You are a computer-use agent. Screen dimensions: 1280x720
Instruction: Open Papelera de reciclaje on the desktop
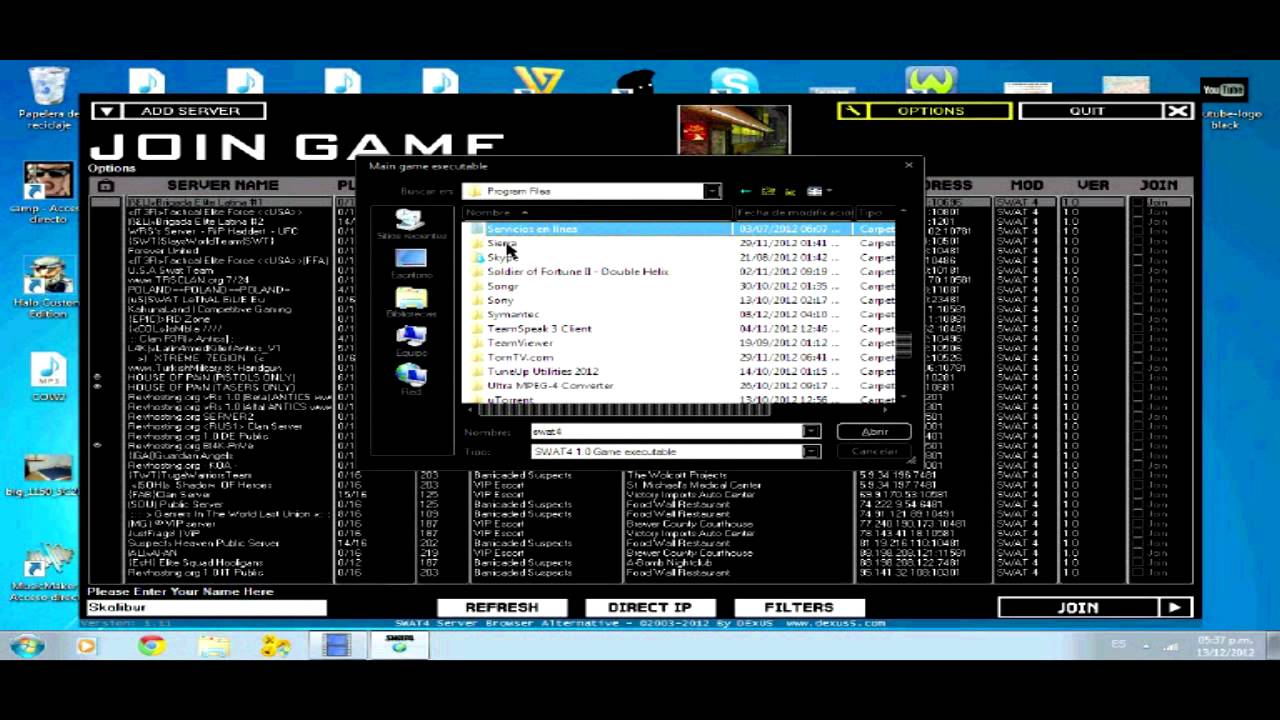(49, 98)
